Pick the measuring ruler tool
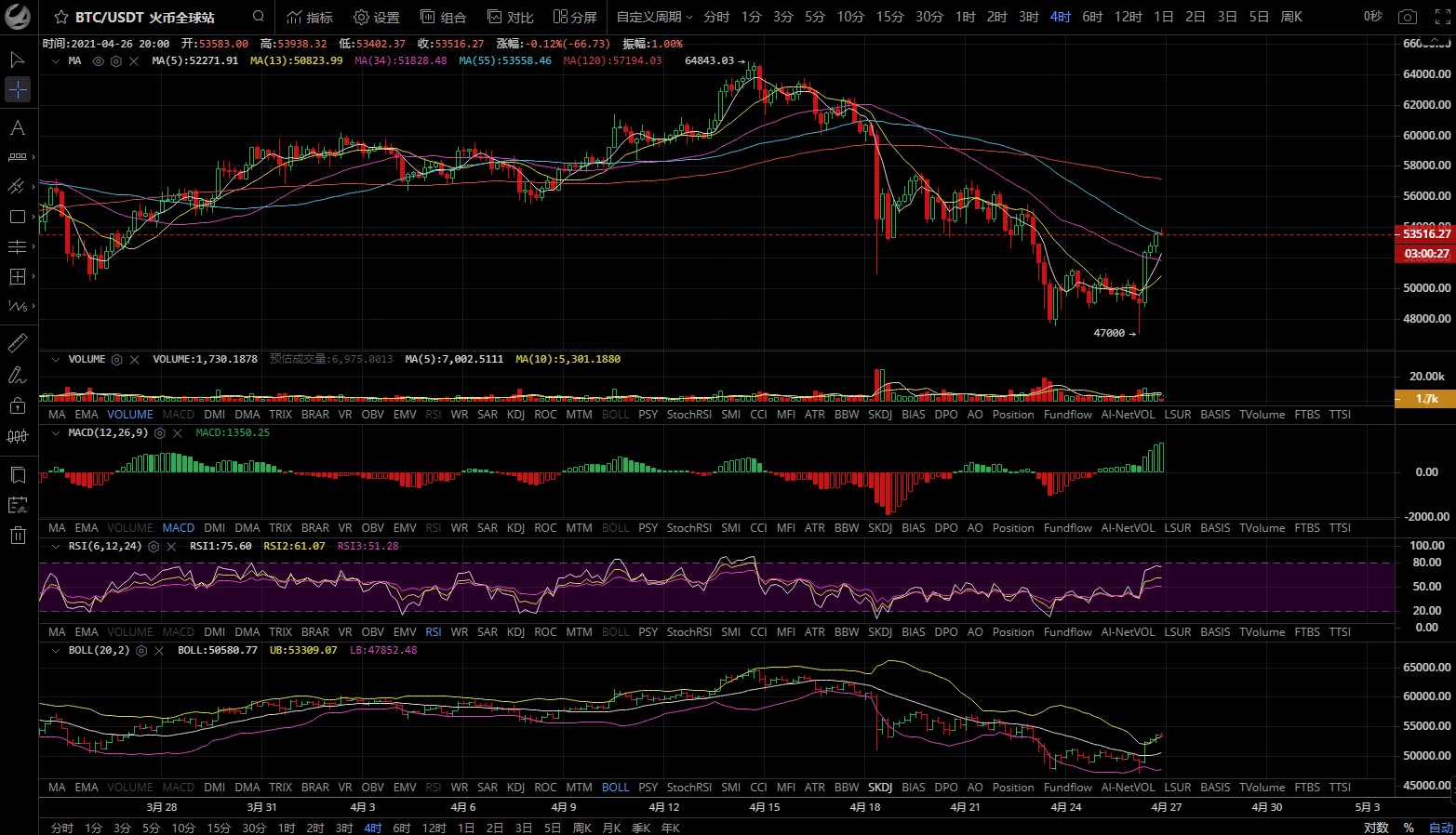Image resolution: width=1456 pixels, height=835 pixels. [18, 343]
